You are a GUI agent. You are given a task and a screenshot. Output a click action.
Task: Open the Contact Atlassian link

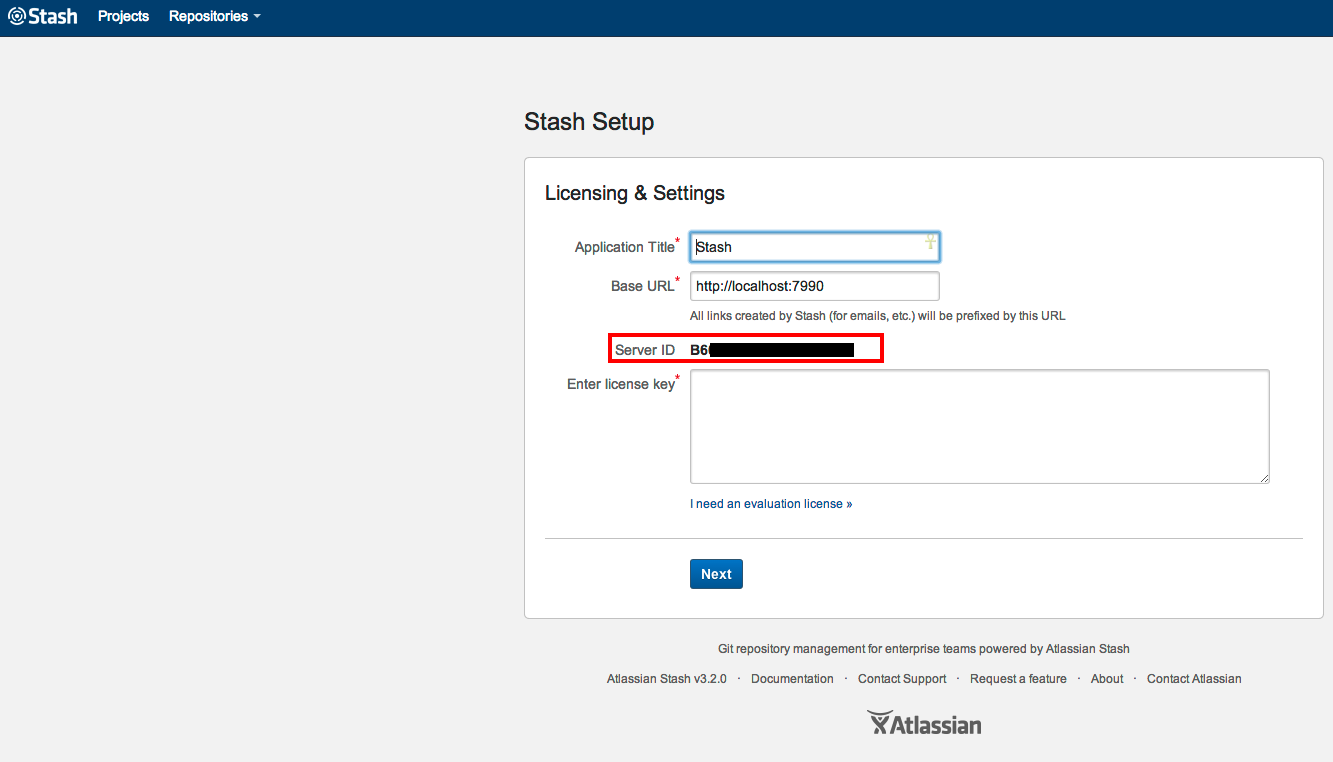coord(1194,679)
